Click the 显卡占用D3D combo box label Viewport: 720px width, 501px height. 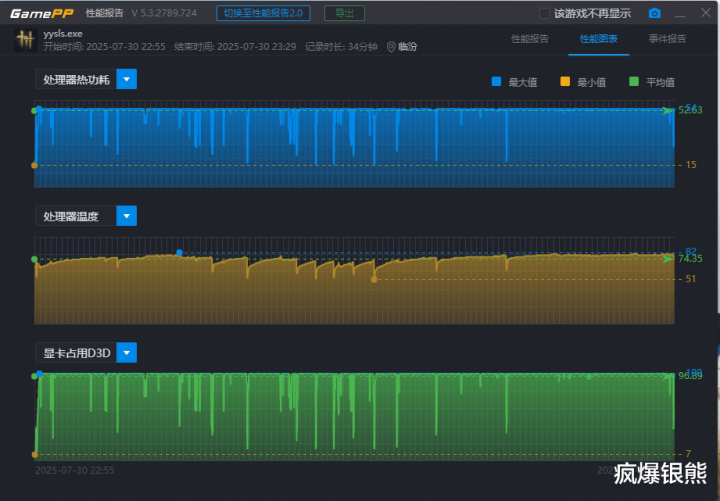(x=76, y=353)
